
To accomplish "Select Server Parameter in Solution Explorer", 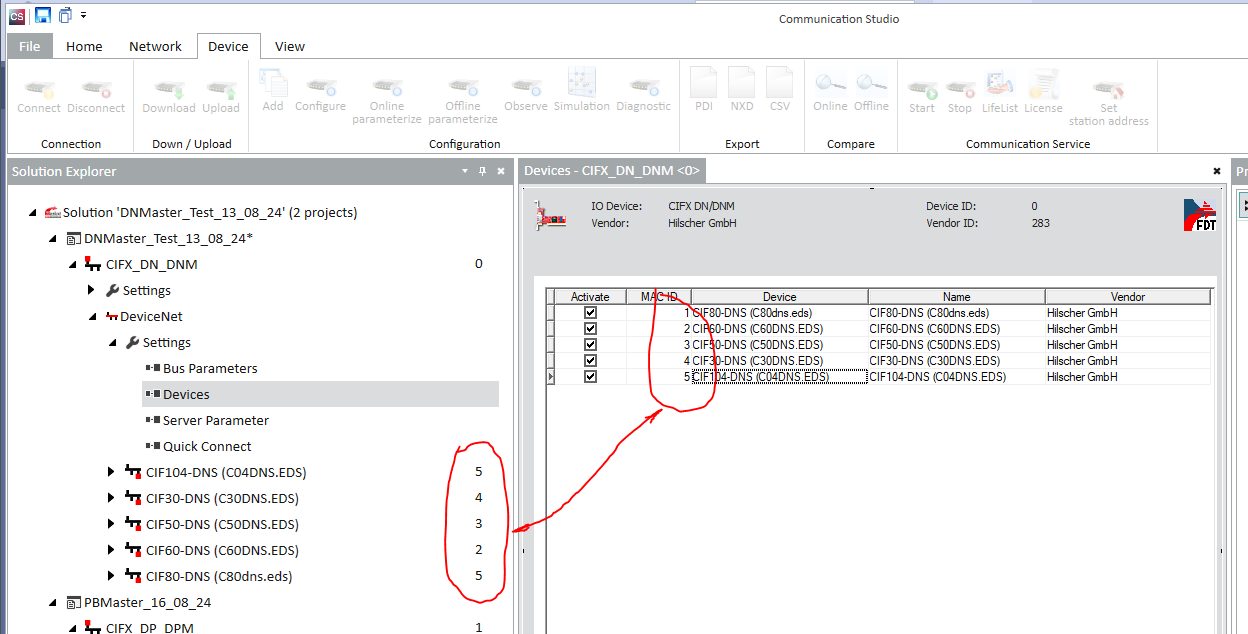I will 216,420.
